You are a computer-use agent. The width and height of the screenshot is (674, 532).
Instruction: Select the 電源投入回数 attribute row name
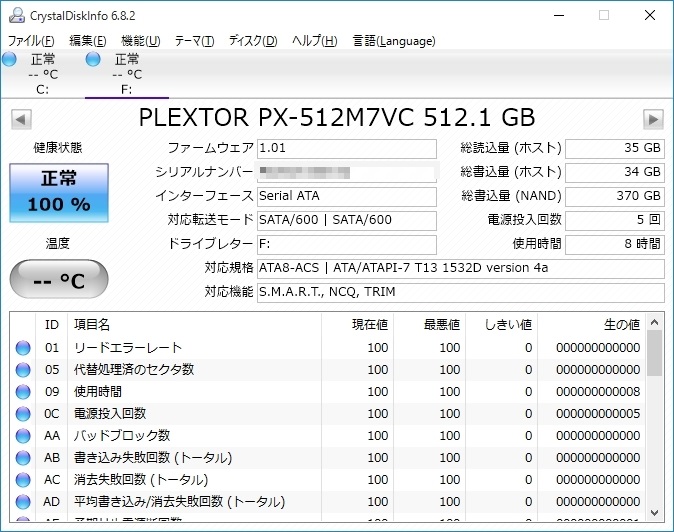pyautogui.click(x=110, y=414)
